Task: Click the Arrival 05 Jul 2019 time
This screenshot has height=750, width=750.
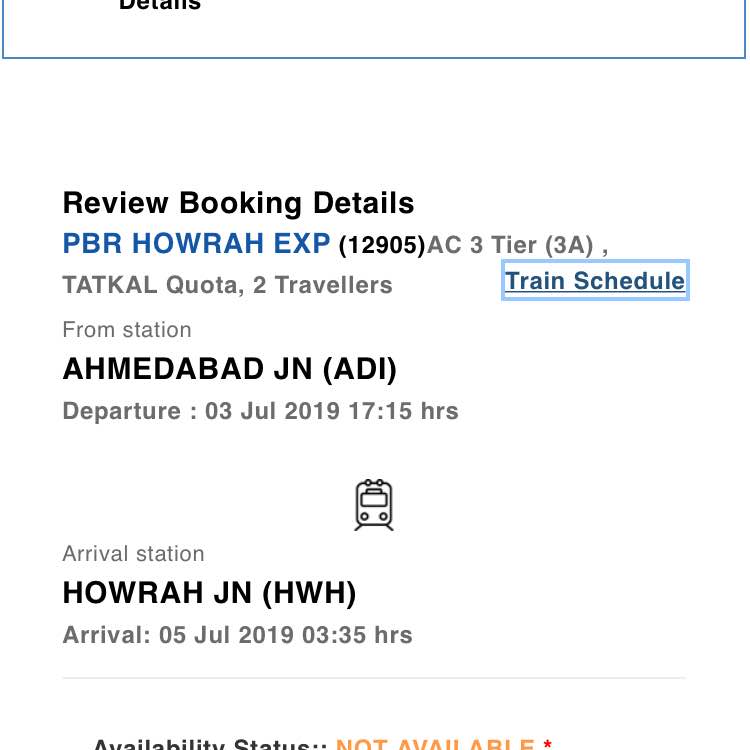Action: (238, 635)
